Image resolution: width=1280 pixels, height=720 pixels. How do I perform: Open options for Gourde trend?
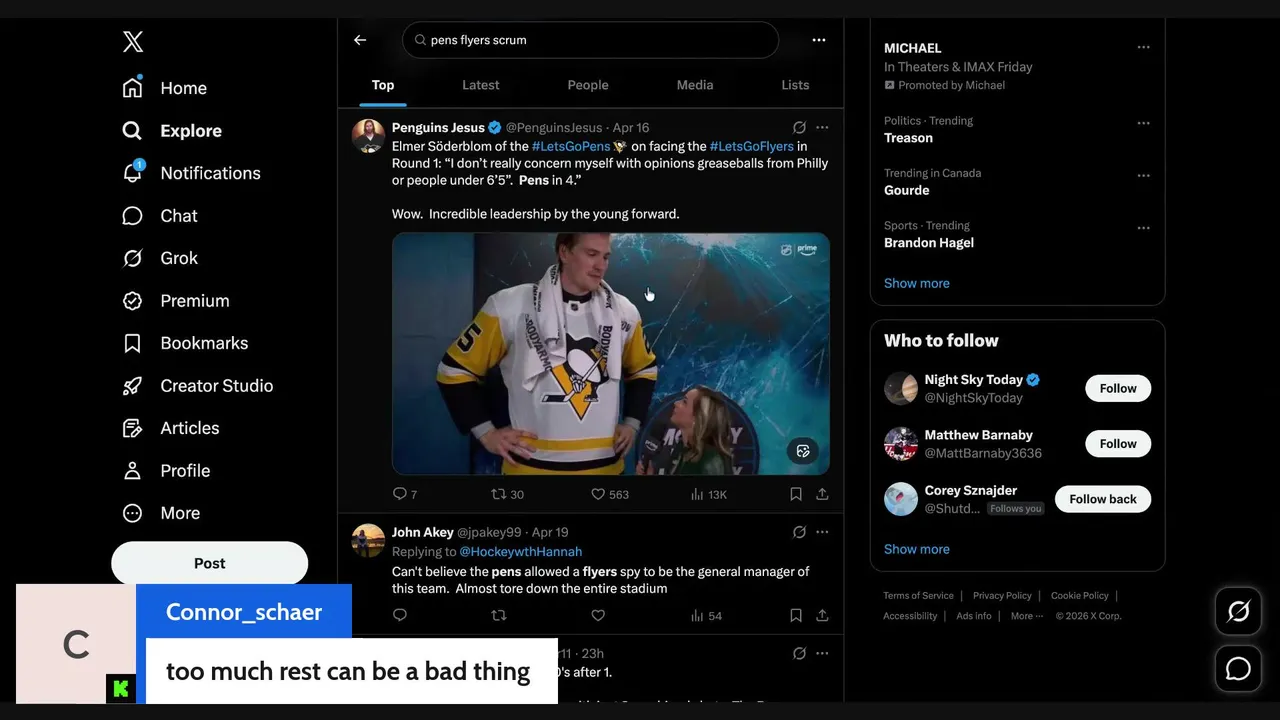click(1144, 175)
